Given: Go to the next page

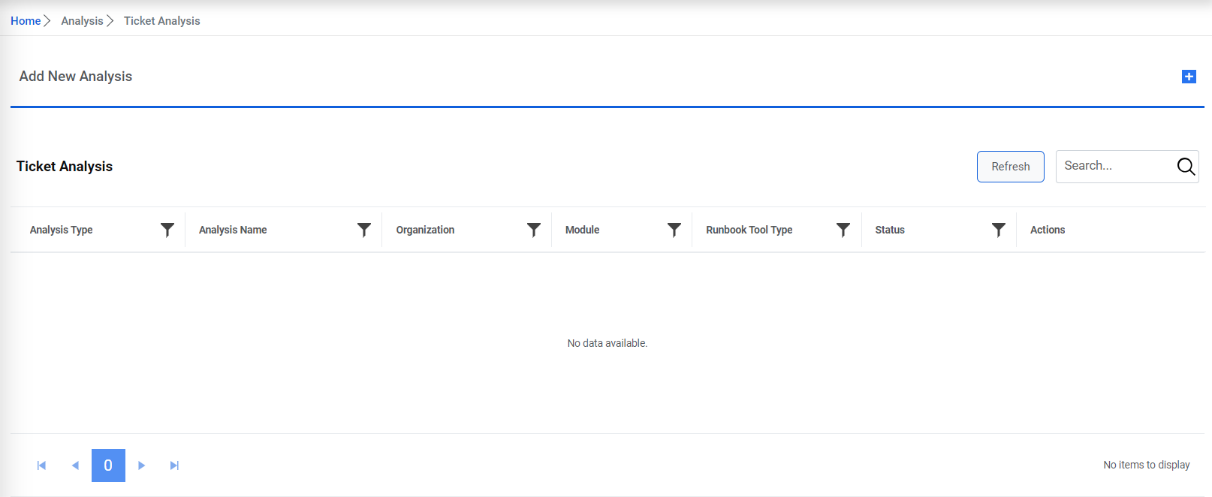Looking at the screenshot, I should [x=142, y=465].
